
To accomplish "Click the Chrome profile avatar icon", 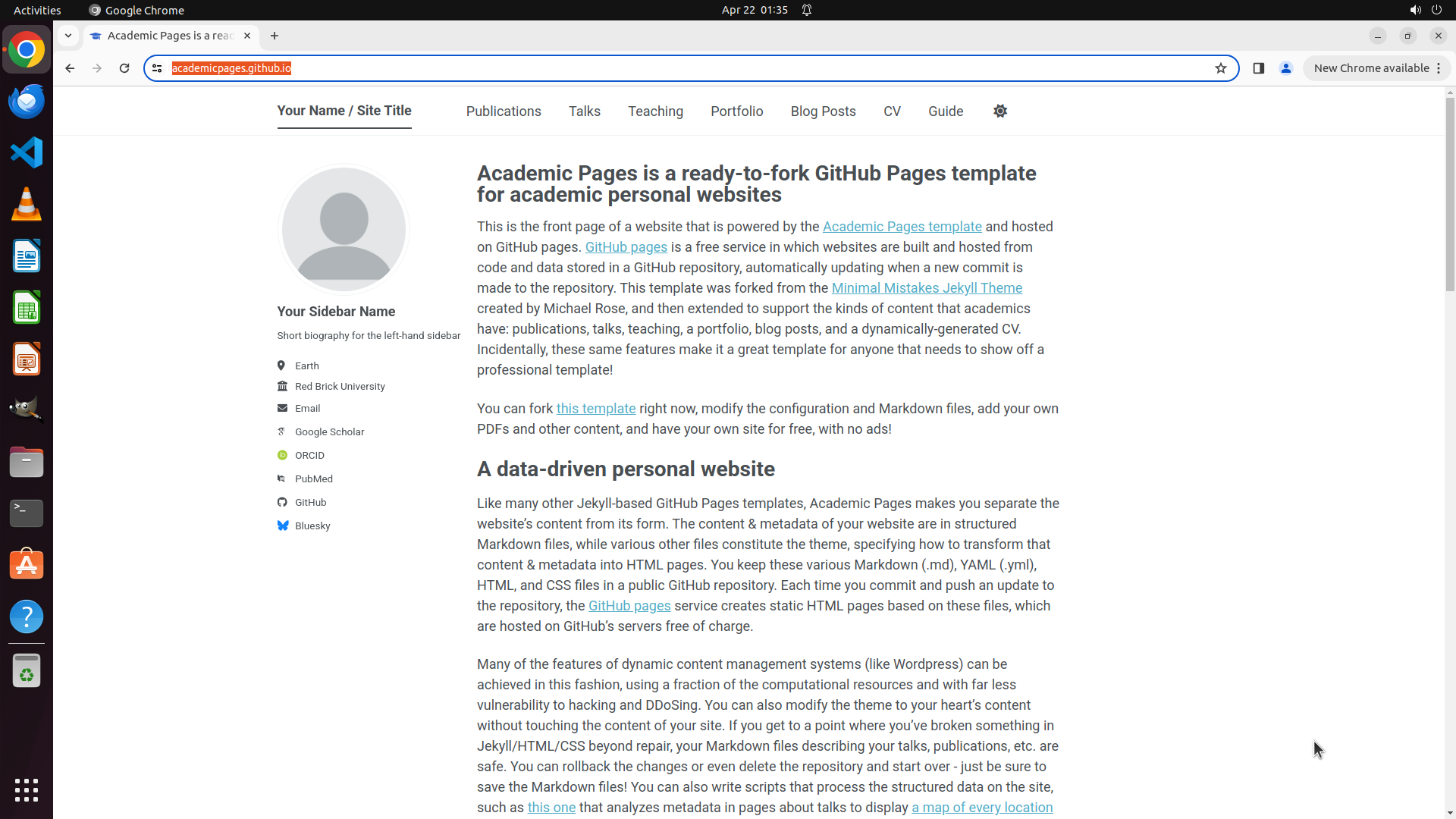I will pos(1286,68).
